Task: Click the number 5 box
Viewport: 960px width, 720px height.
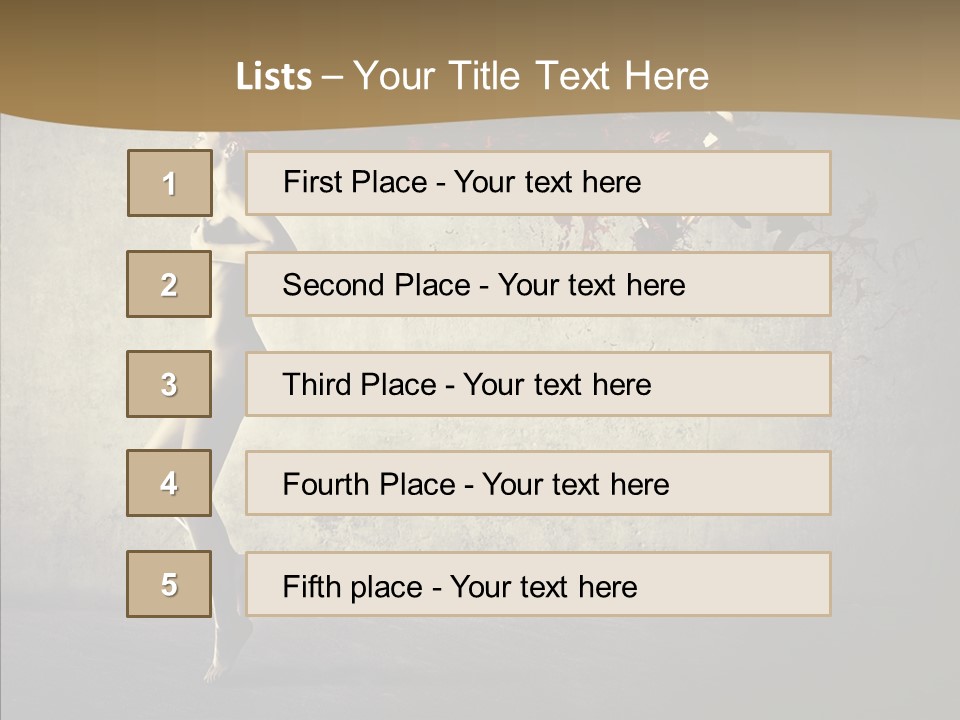Action: 169,584
